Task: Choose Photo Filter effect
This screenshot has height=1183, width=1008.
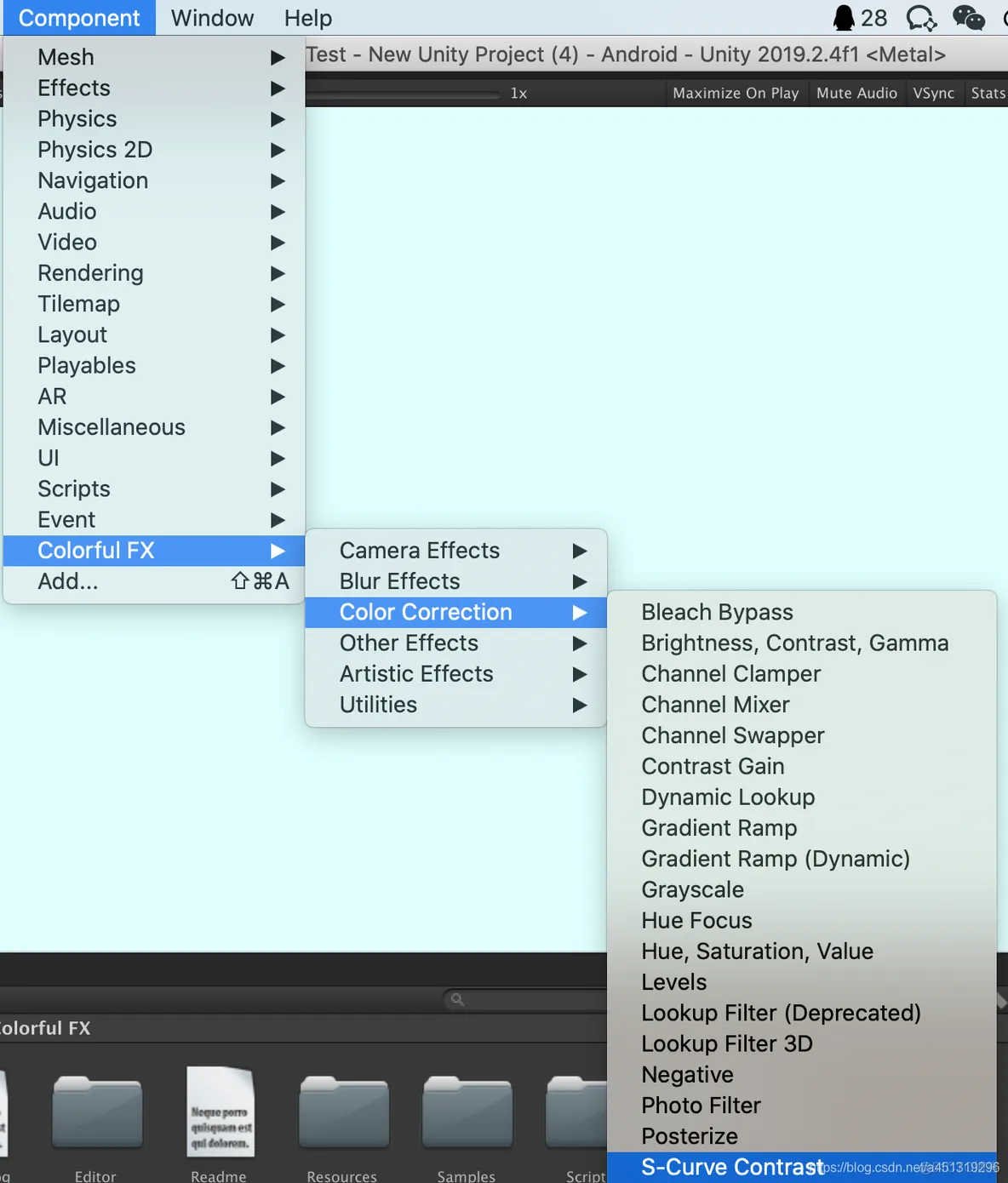Action: (802, 1106)
